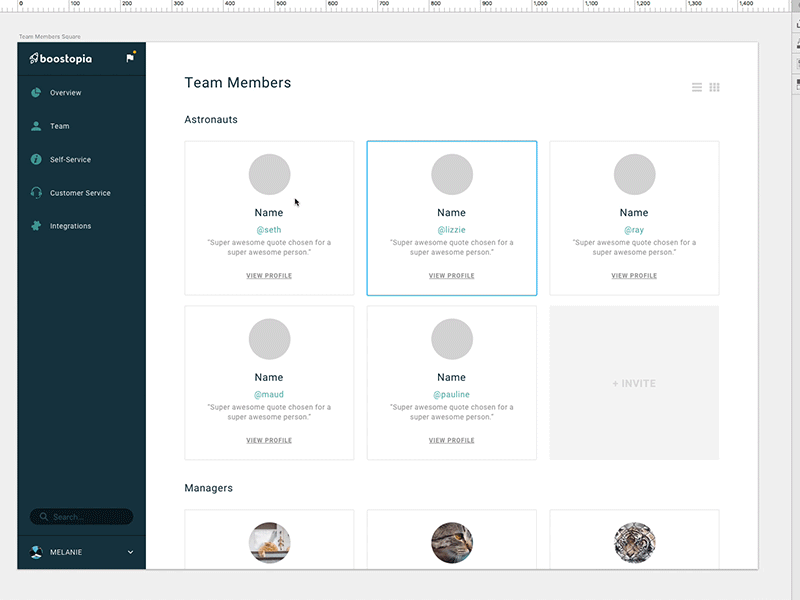This screenshot has height=600, width=800.
Task: Select the Team icon in the sidebar
Action: [x=36, y=126]
